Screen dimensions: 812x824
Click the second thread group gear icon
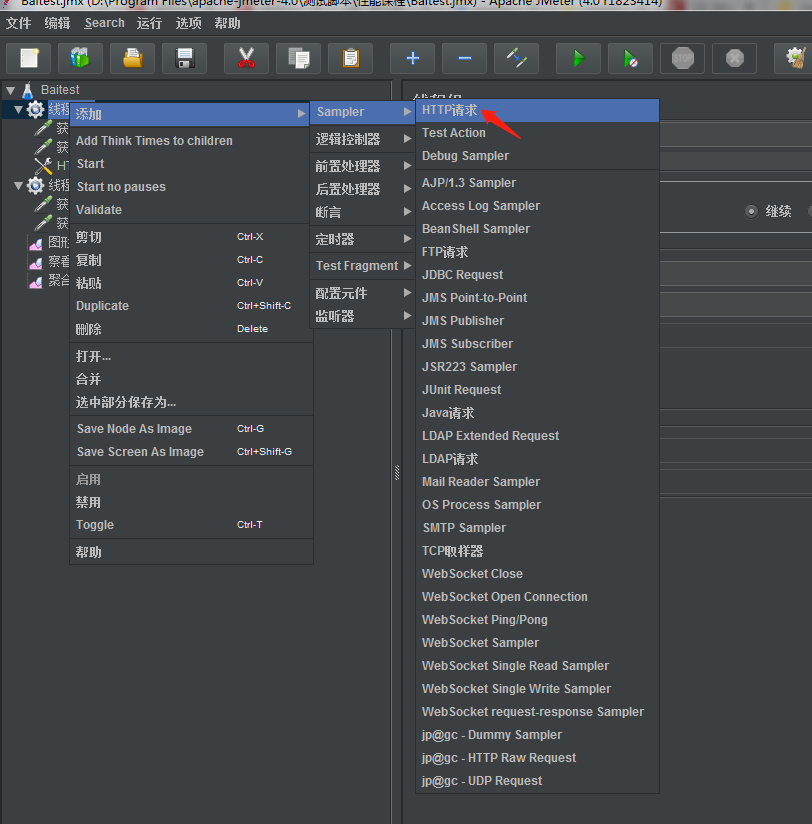click(35, 185)
